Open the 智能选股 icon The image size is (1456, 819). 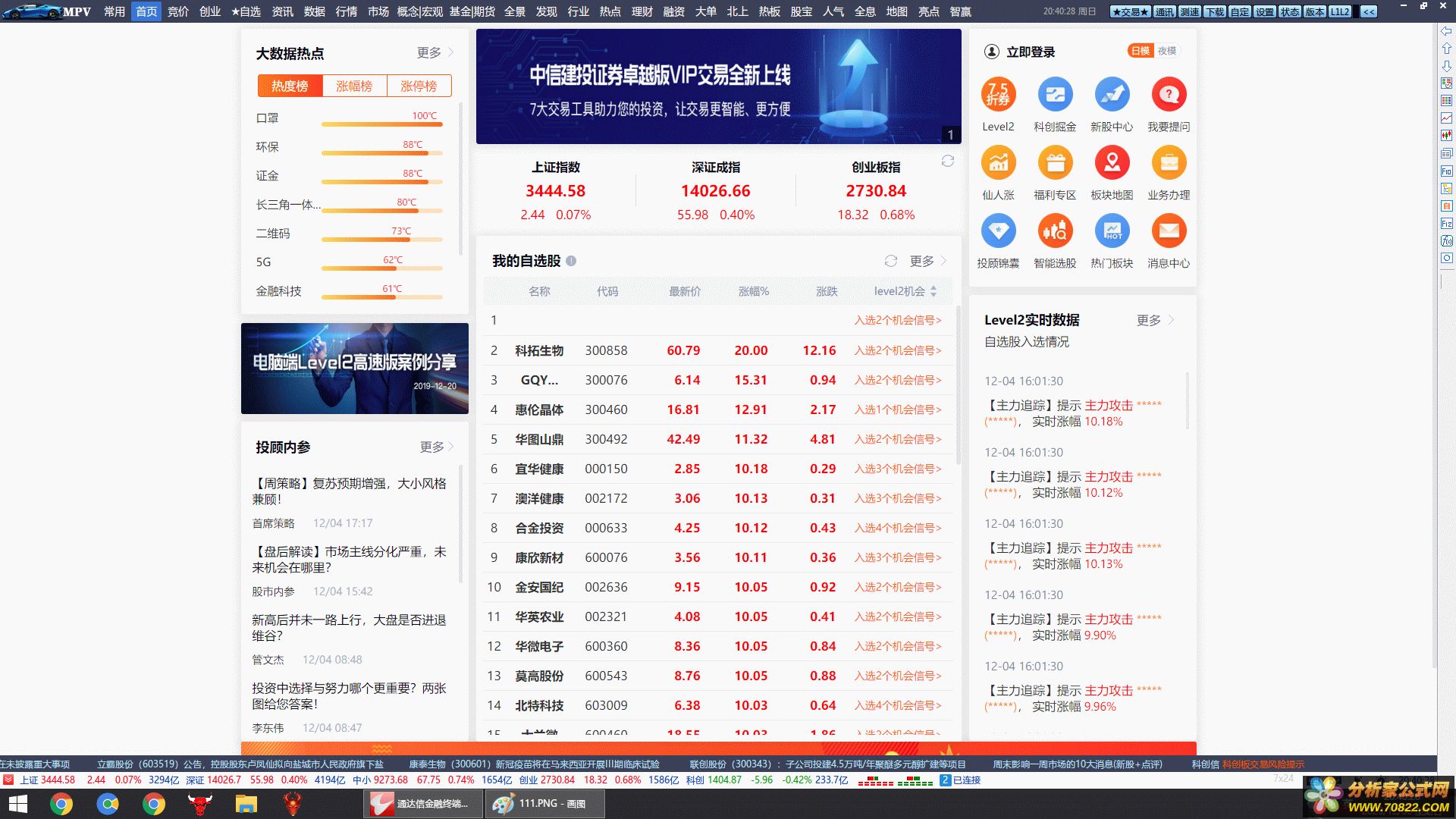(1055, 231)
